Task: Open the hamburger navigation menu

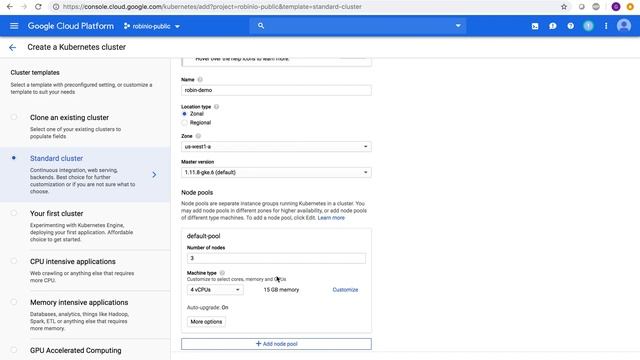Action: [x=14, y=26]
